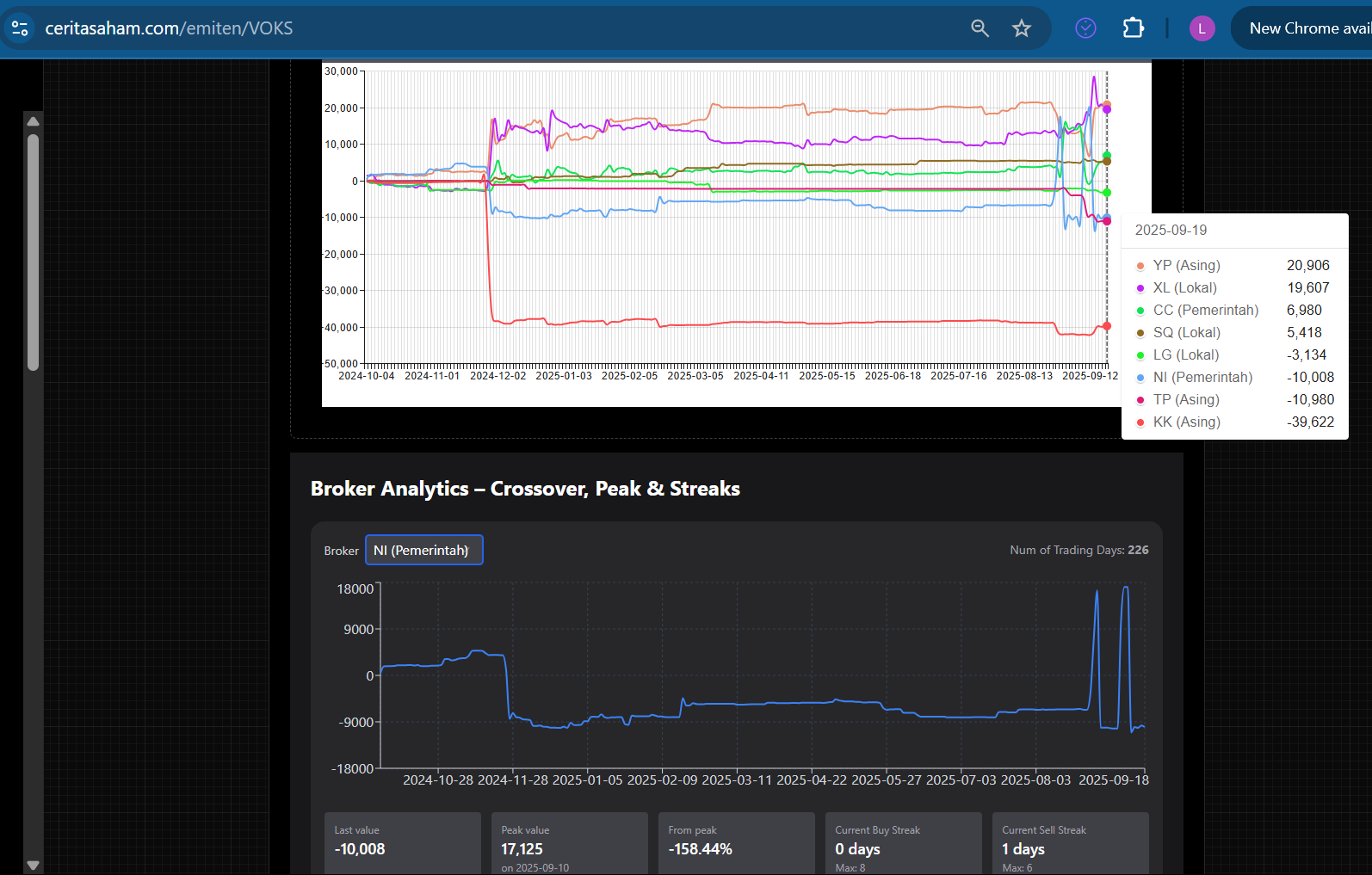Open the NI (Pemerintah) broker dropdown
This screenshot has width=1372, height=875.
click(423, 551)
